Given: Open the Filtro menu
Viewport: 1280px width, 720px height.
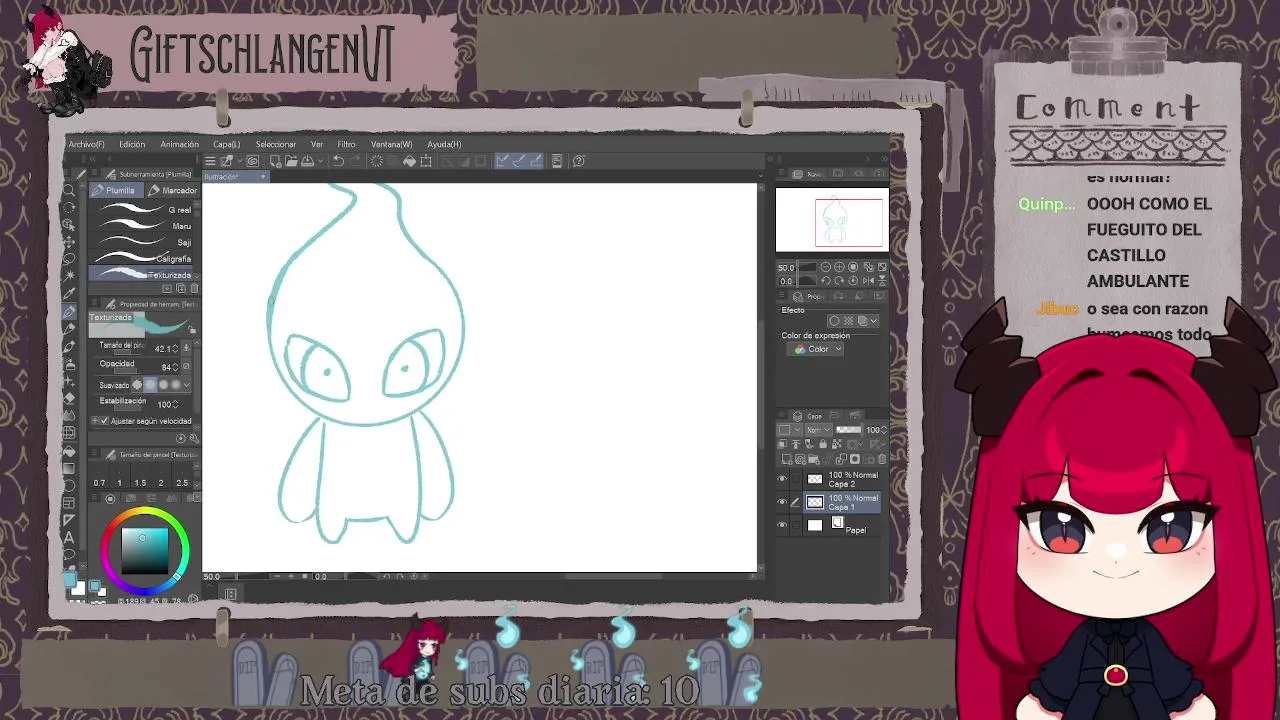Looking at the screenshot, I should [346, 144].
